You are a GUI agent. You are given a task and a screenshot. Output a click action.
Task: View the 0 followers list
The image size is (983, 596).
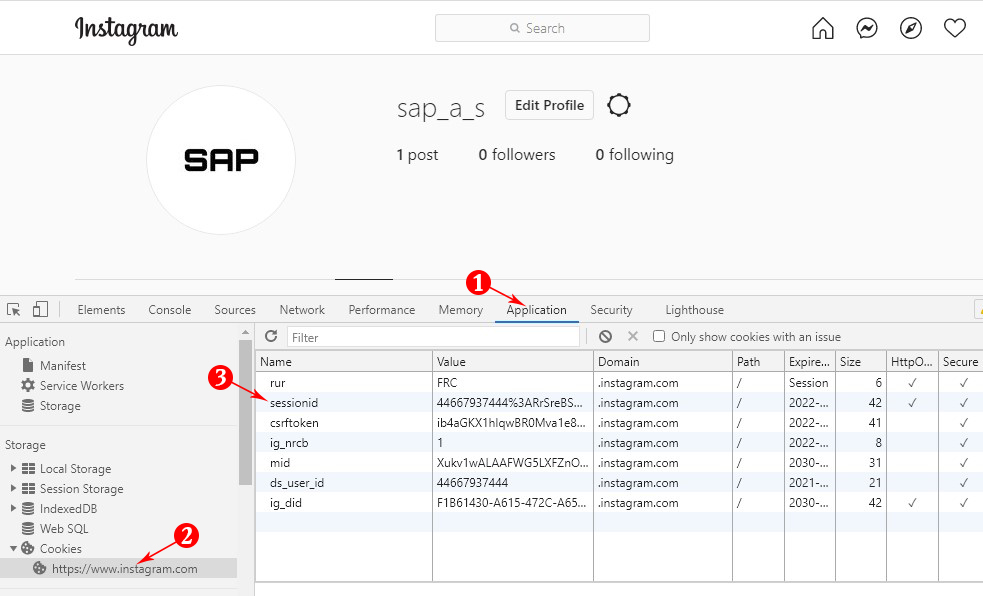(517, 155)
